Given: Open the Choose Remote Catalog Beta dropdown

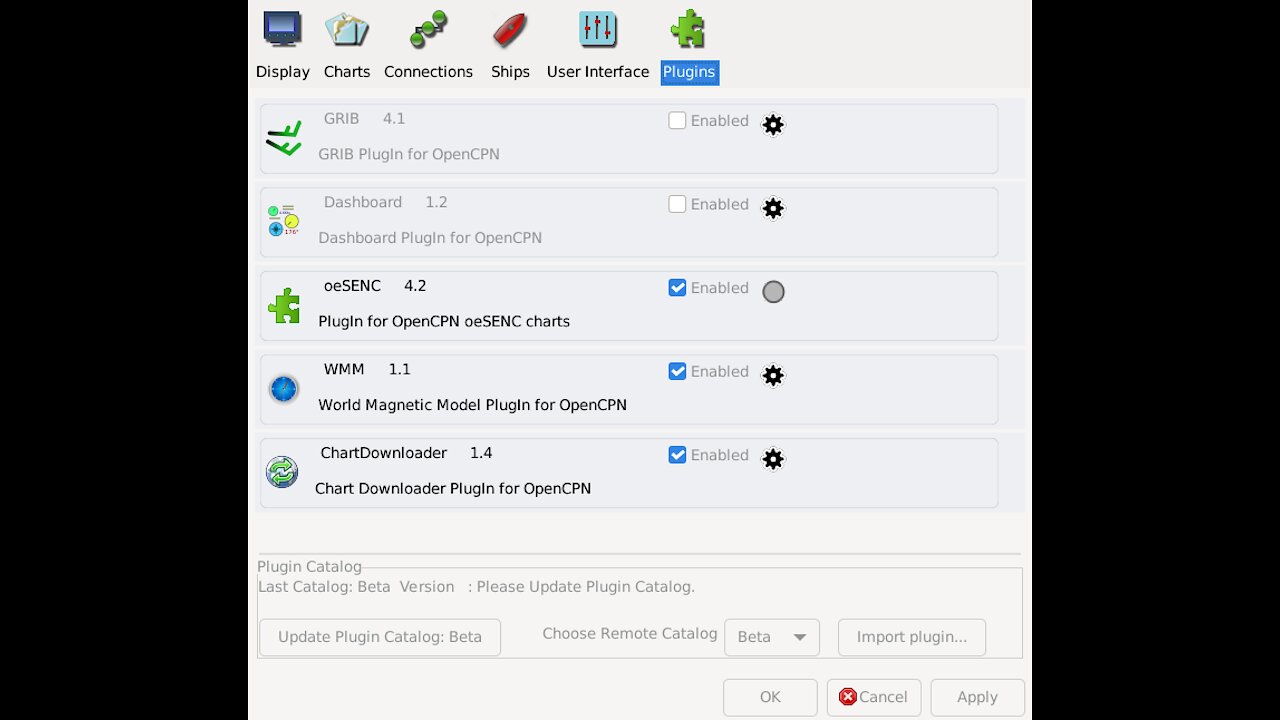Looking at the screenshot, I should coord(772,637).
